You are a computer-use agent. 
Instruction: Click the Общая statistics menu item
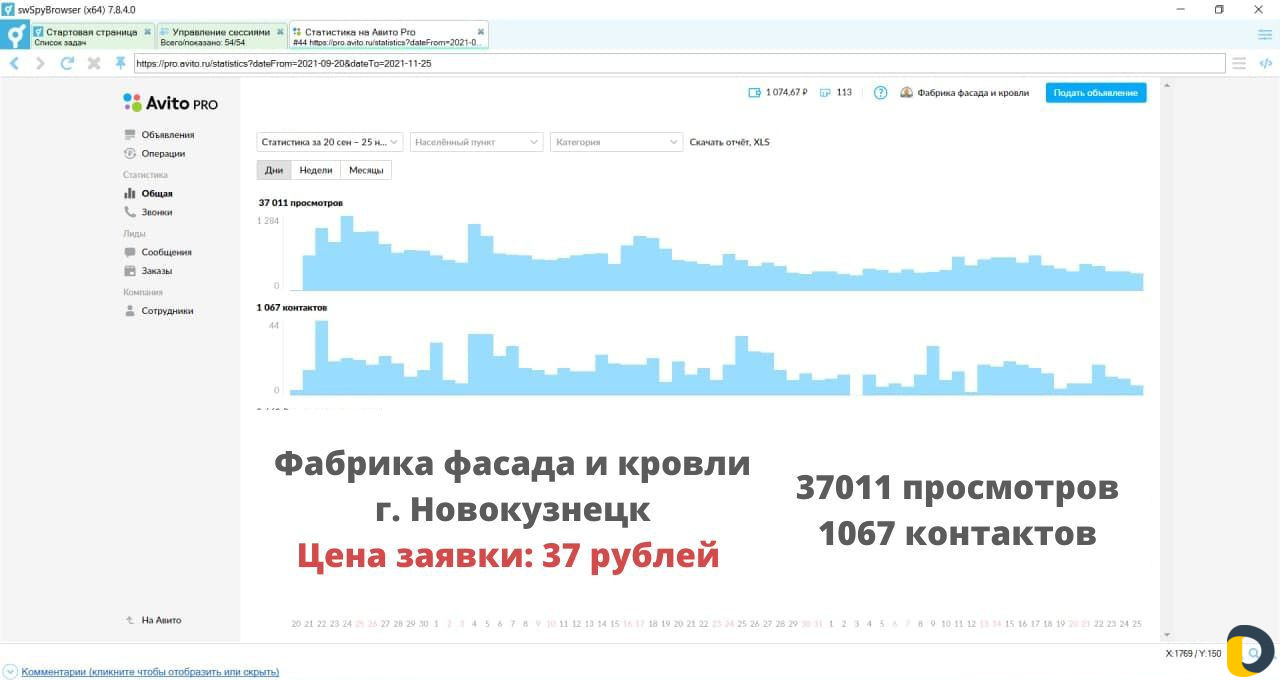tap(157, 194)
